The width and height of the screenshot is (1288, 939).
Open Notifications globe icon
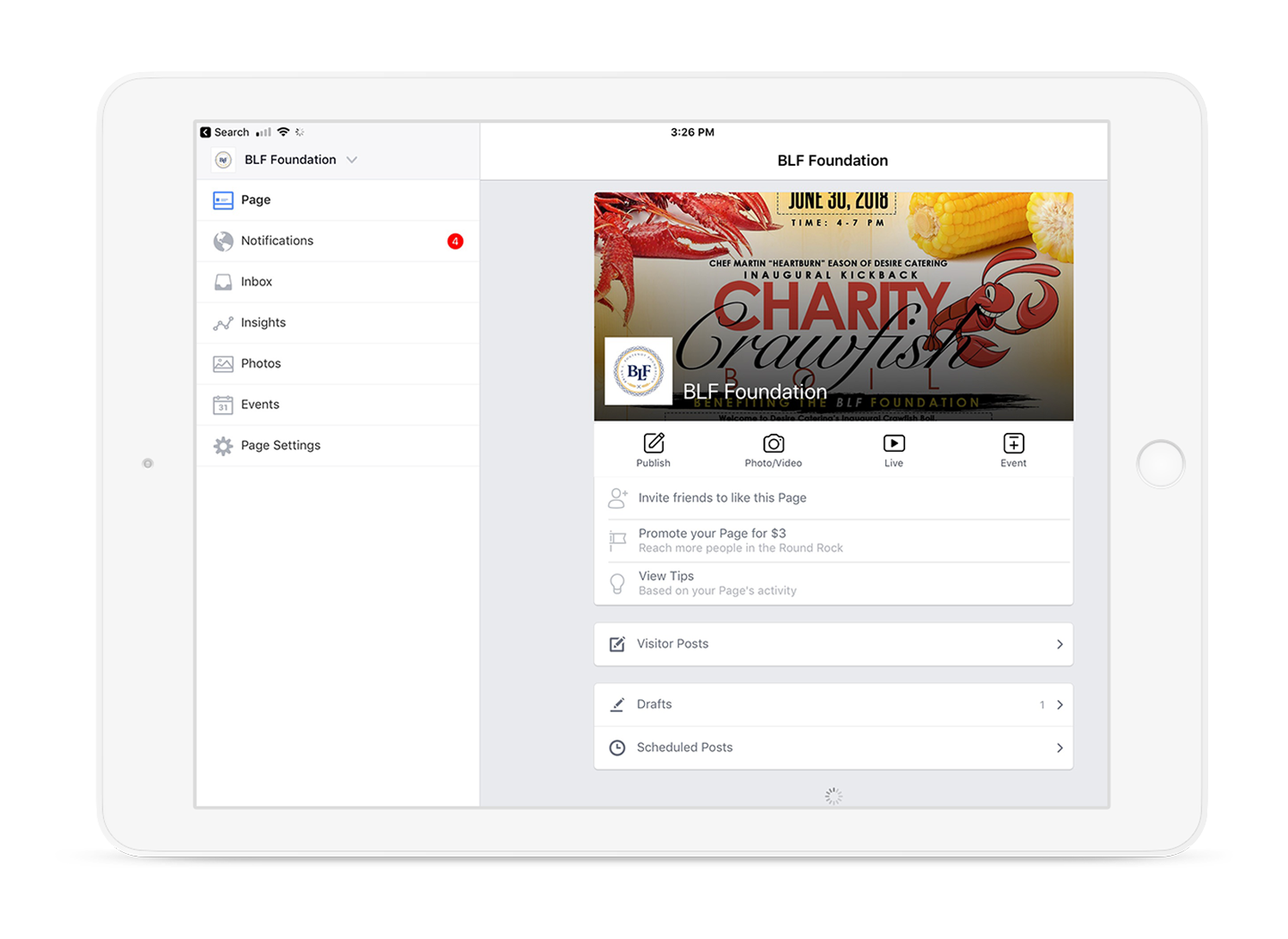(223, 241)
